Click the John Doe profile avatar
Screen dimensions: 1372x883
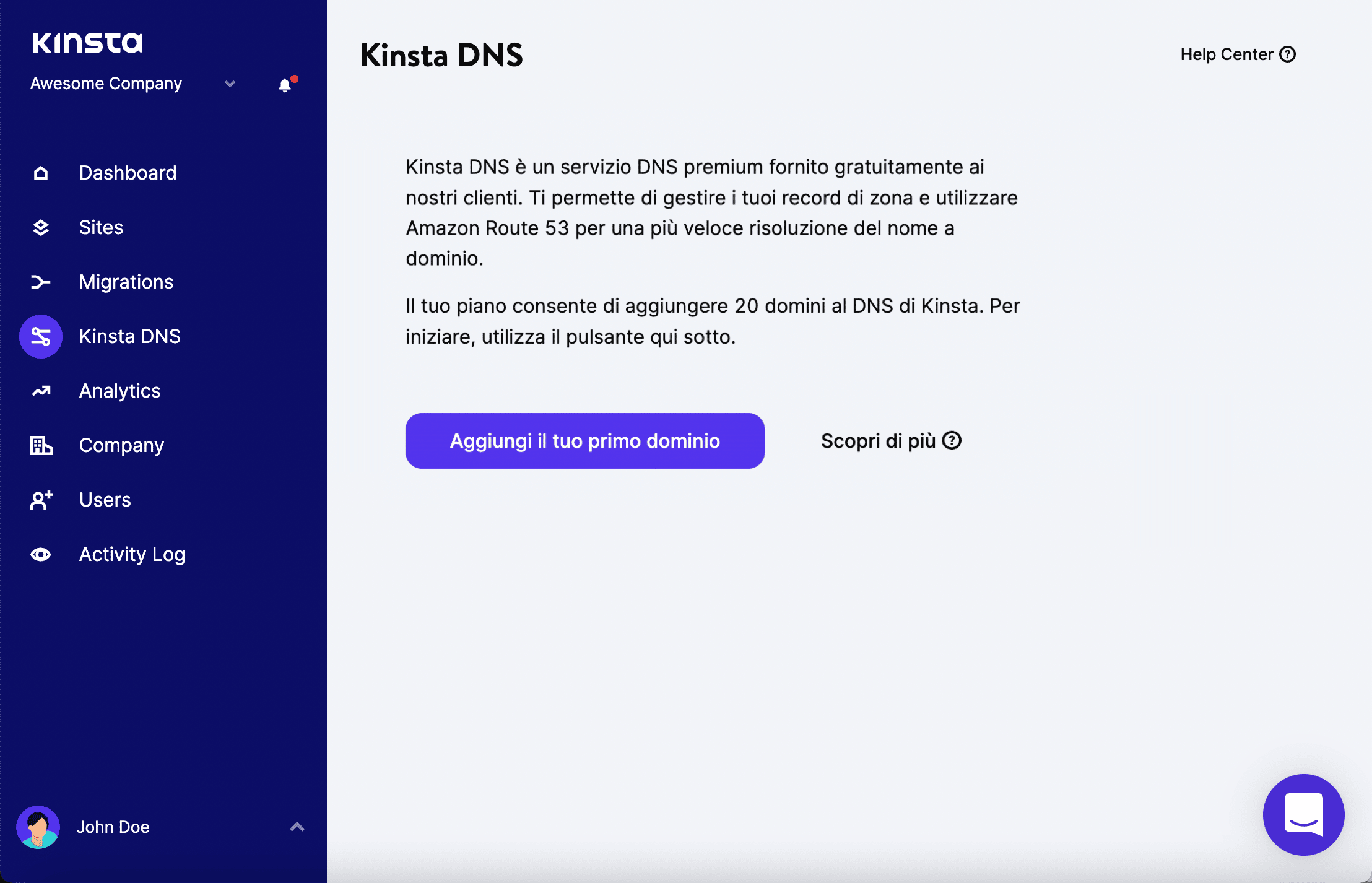coord(38,827)
